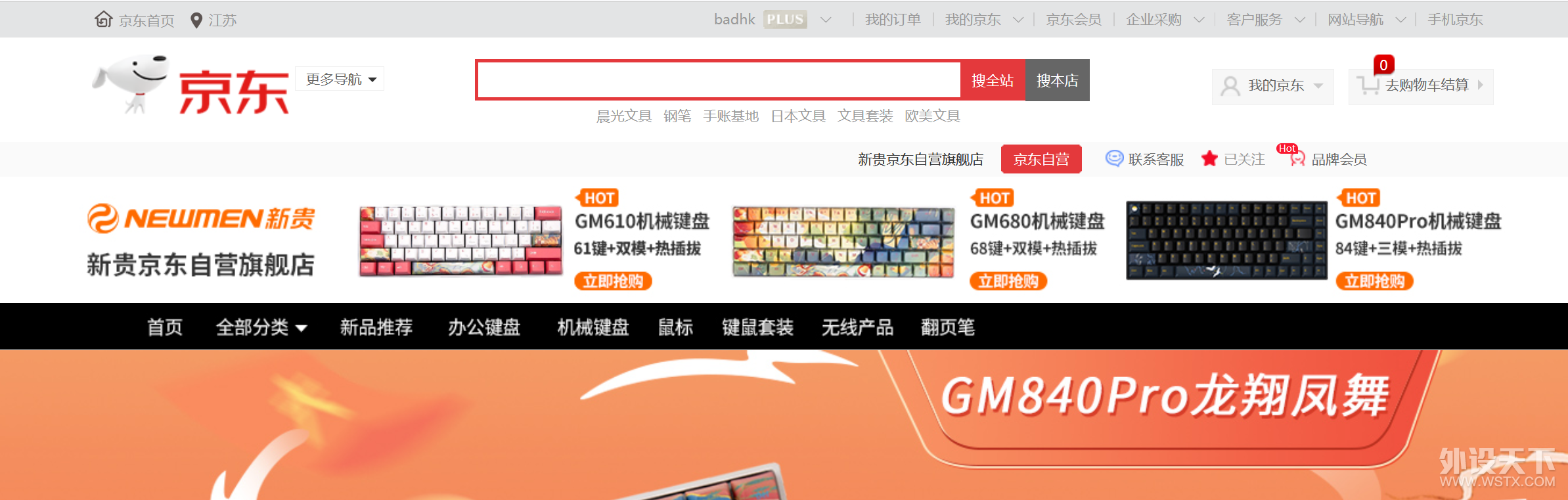1568x500 pixels.
Task: Click the cart item count badge
Action: pyautogui.click(x=1383, y=65)
